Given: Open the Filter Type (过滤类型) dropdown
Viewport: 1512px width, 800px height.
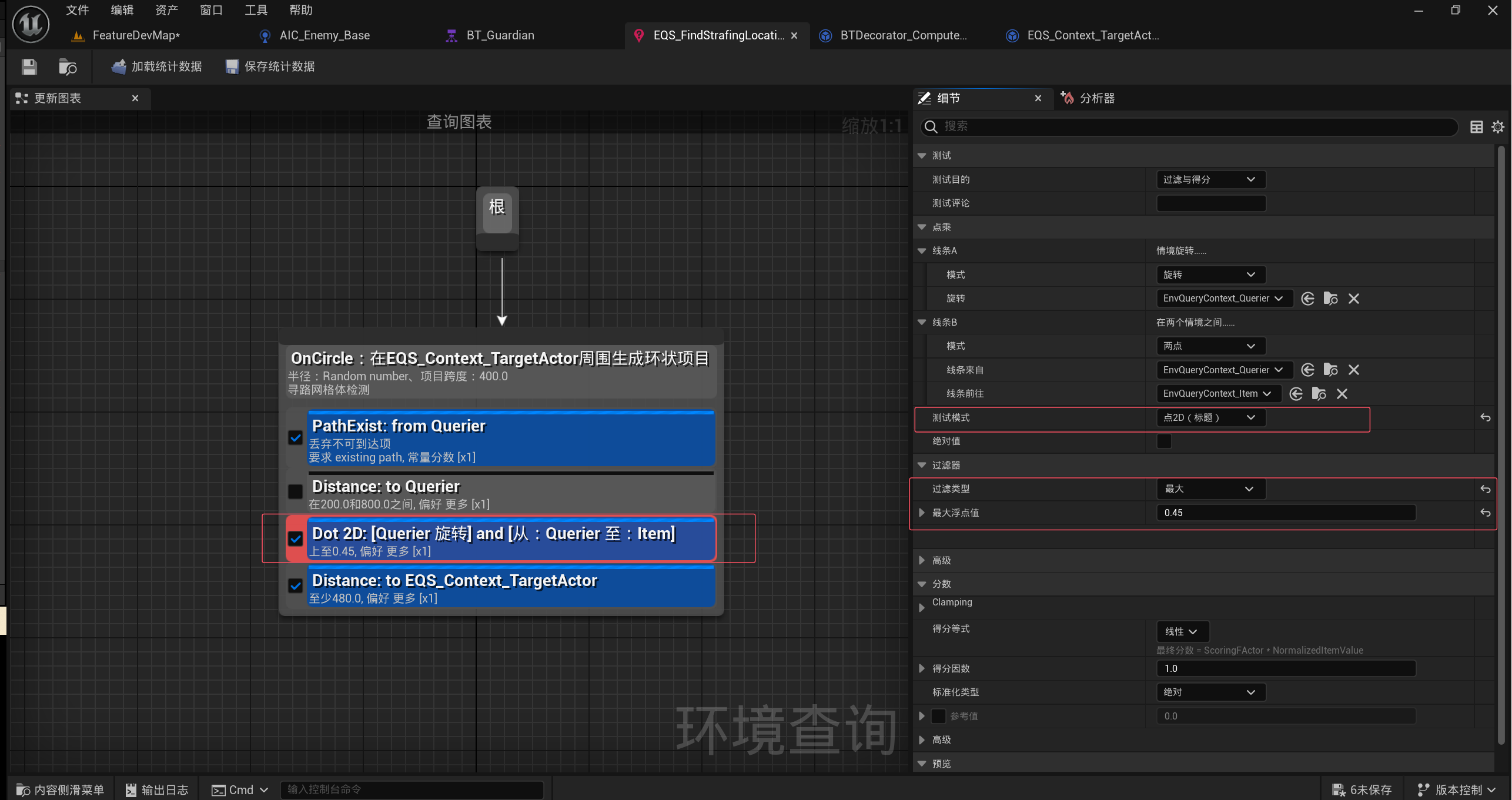Looking at the screenshot, I should click(1209, 489).
